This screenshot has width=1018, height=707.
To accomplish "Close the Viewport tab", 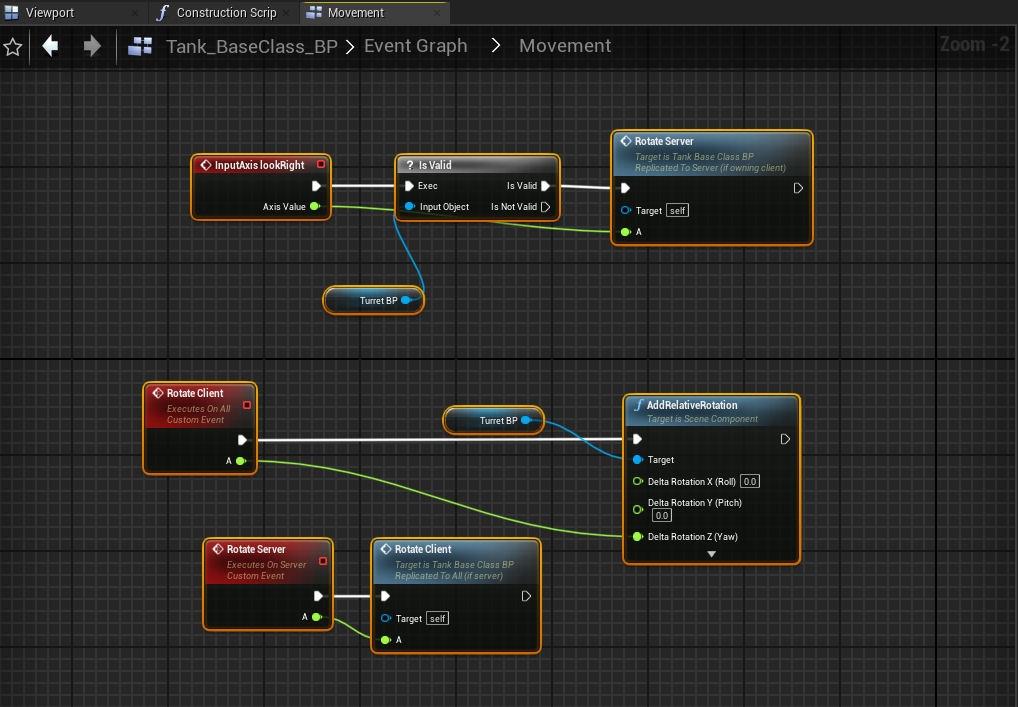I will point(135,13).
